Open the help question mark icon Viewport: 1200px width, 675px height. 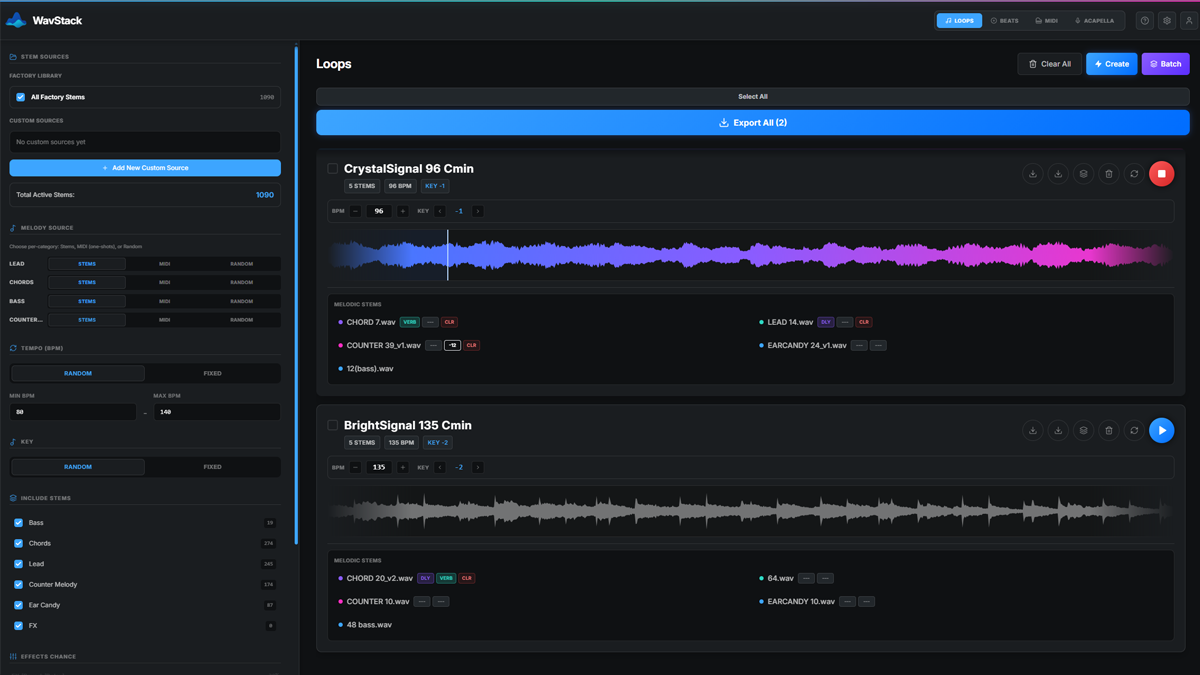point(1145,21)
